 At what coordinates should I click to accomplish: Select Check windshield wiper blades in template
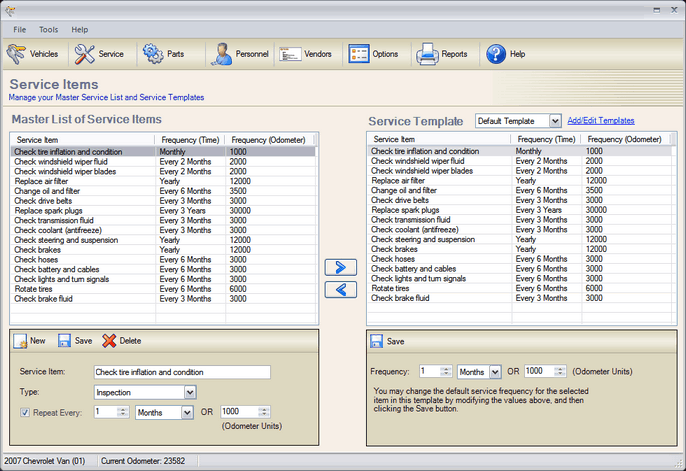tap(519, 171)
